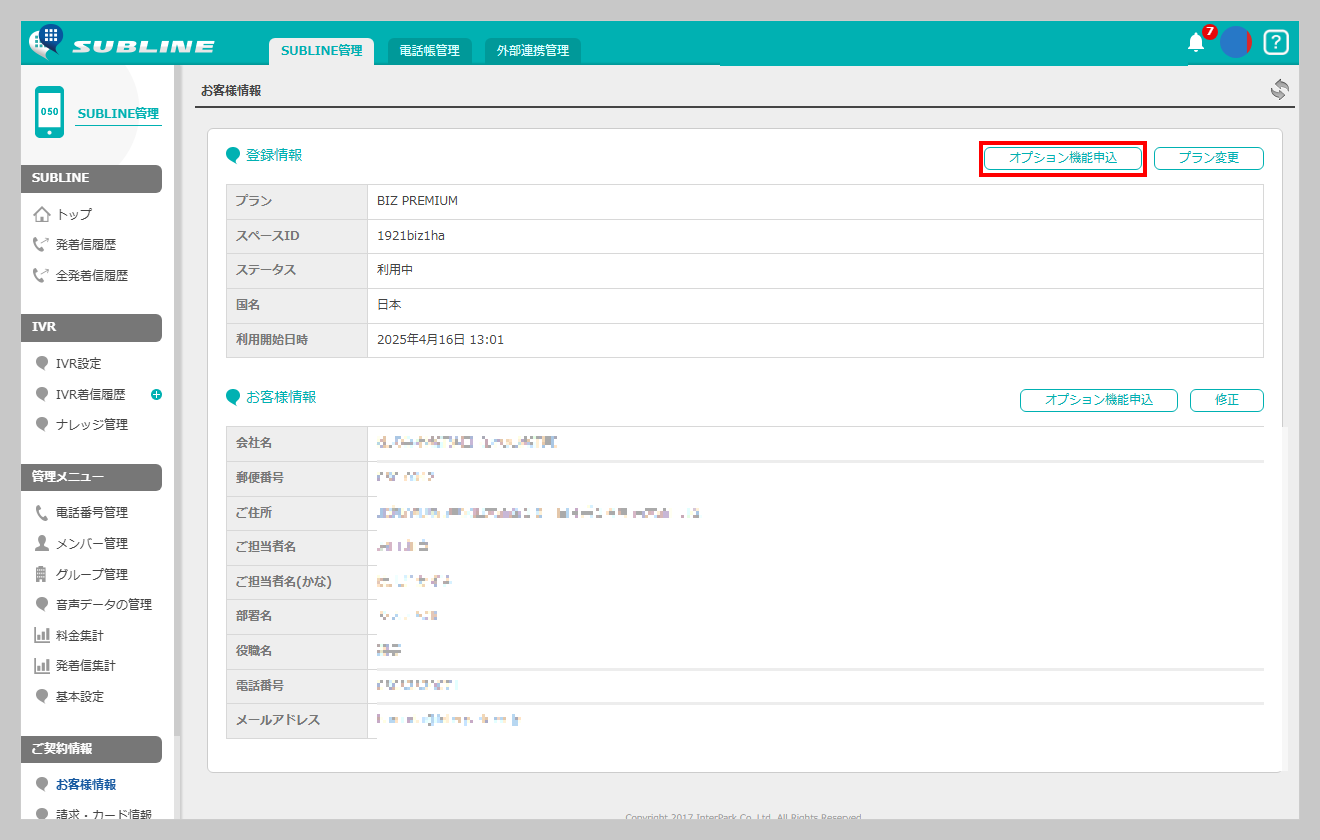Viewport: 1320px width, 840px height.
Task: Click the bubble icon beside お客様情報 in the sidebar
Action: pos(42,784)
